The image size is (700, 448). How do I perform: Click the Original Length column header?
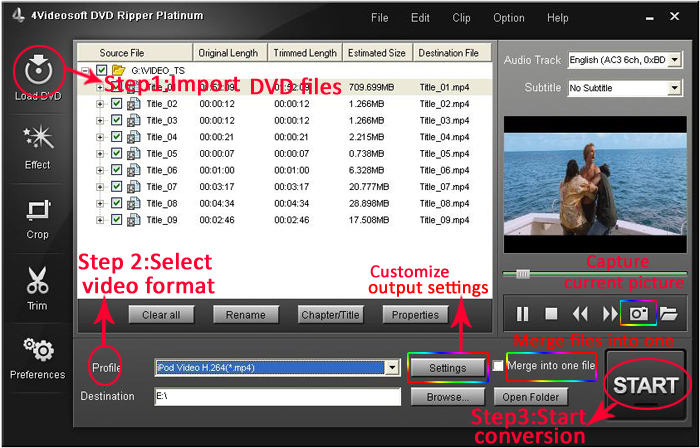229,53
